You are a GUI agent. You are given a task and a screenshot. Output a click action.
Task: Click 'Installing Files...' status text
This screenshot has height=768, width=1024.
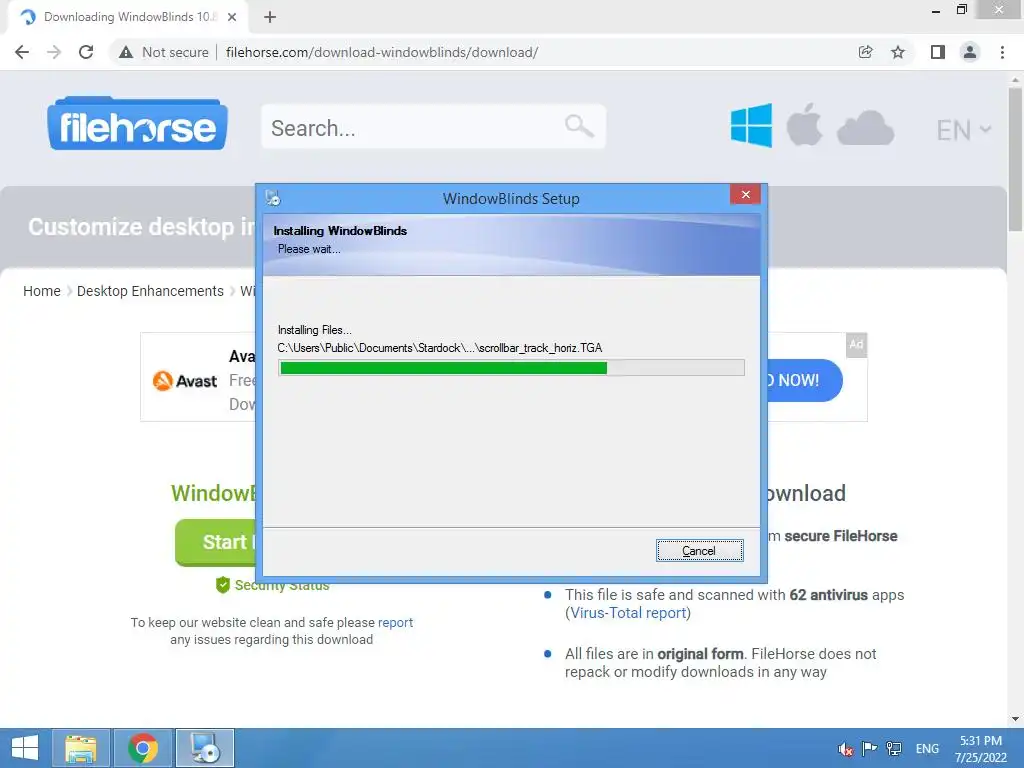[x=314, y=330]
